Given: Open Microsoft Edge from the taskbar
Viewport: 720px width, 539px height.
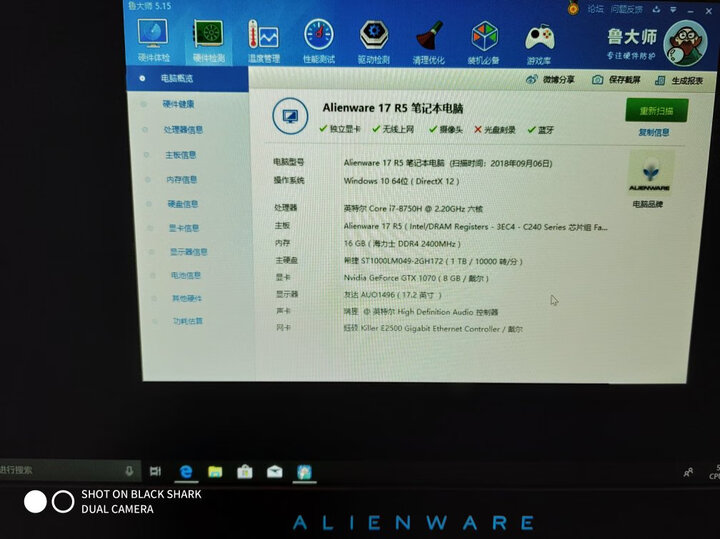Looking at the screenshot, I should pyautogui.click(x=186, y=472).
